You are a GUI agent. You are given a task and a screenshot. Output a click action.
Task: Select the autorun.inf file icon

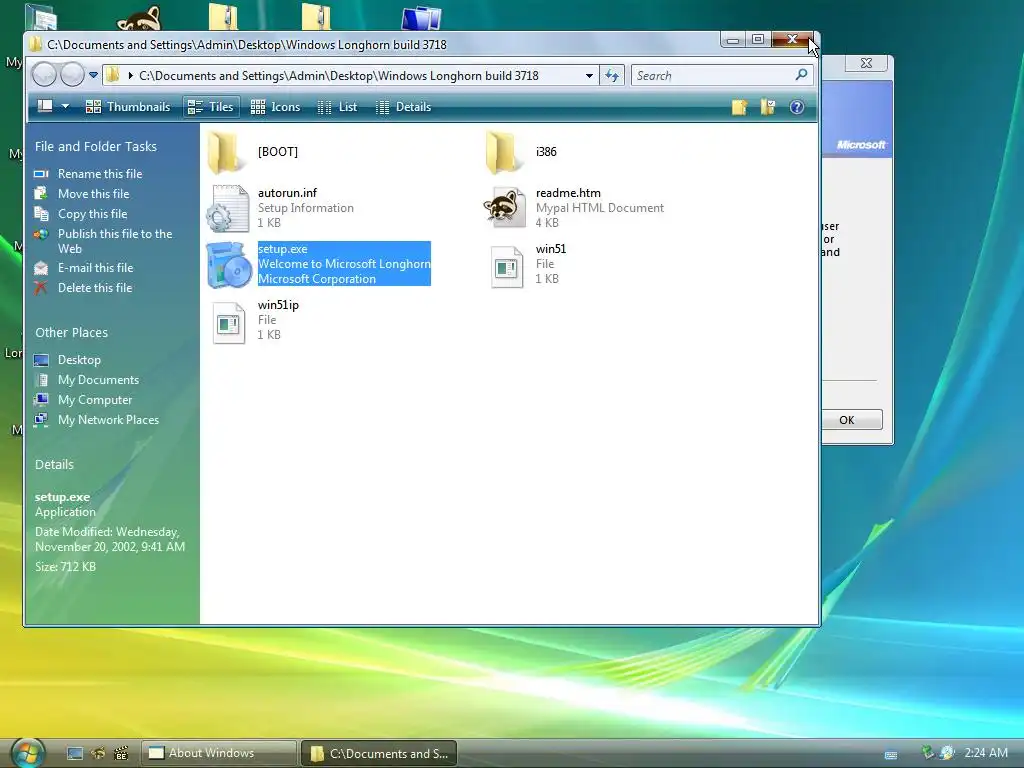tap(228, 208)
